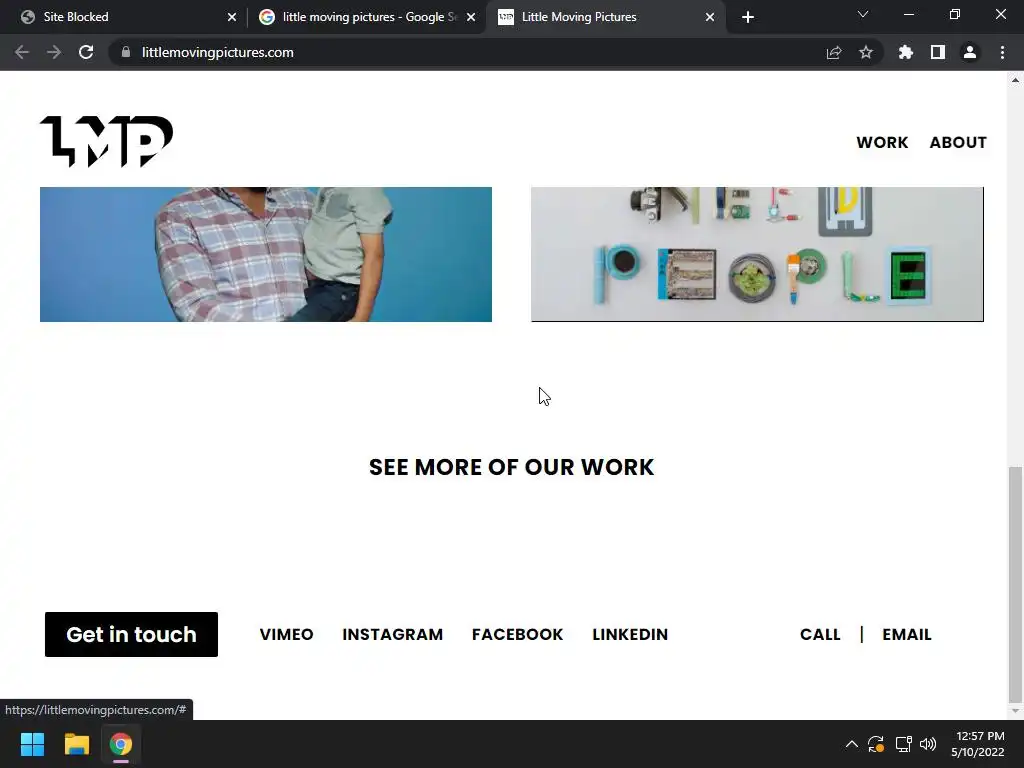Screen dimensions: 1024x768
Task: Click the Chrome taskbar icon
Action: point(121,744)
